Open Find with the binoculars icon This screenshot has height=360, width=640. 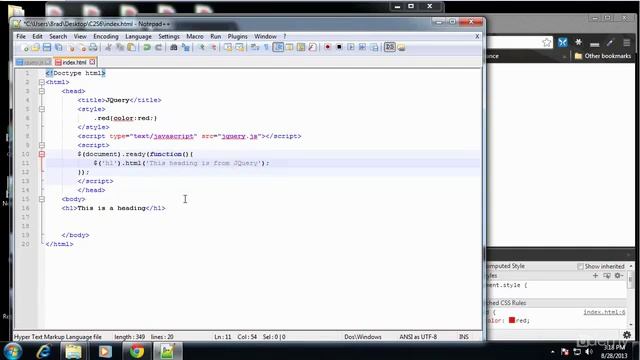pyautogui.click(x=173, y=47)
